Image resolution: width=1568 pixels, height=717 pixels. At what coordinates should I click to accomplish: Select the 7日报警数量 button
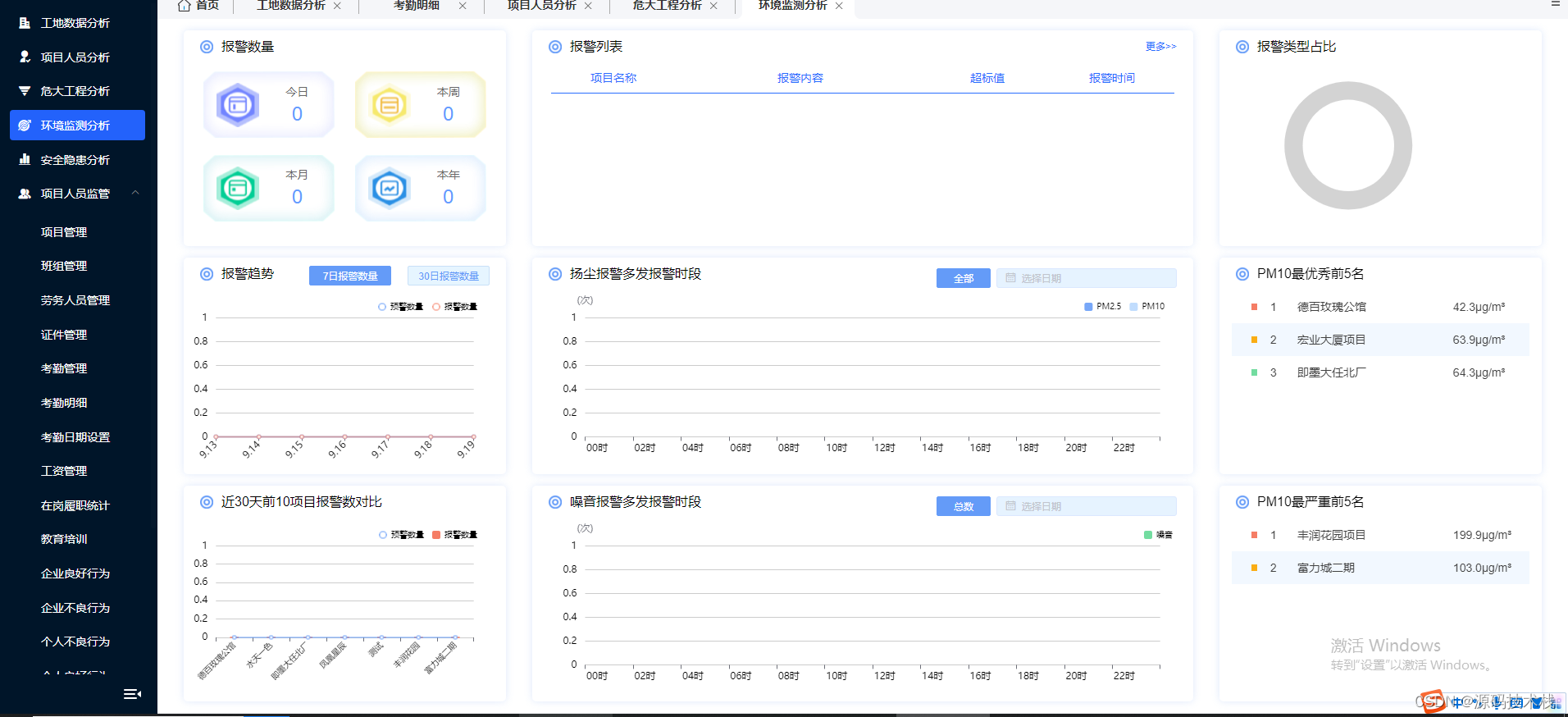350,276
